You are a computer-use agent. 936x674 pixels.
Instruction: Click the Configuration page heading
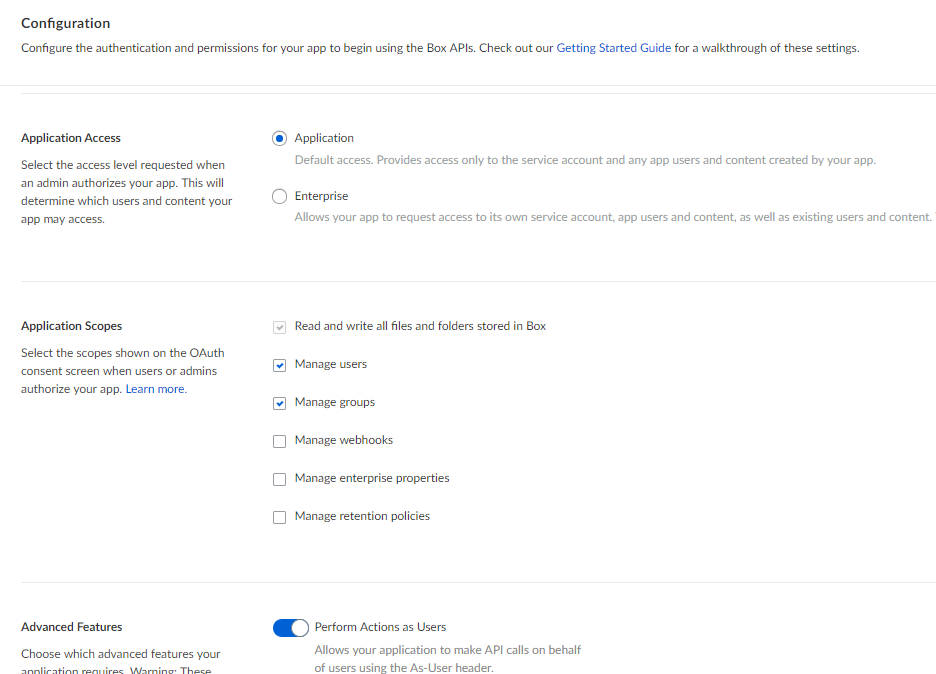coord(65,22)
